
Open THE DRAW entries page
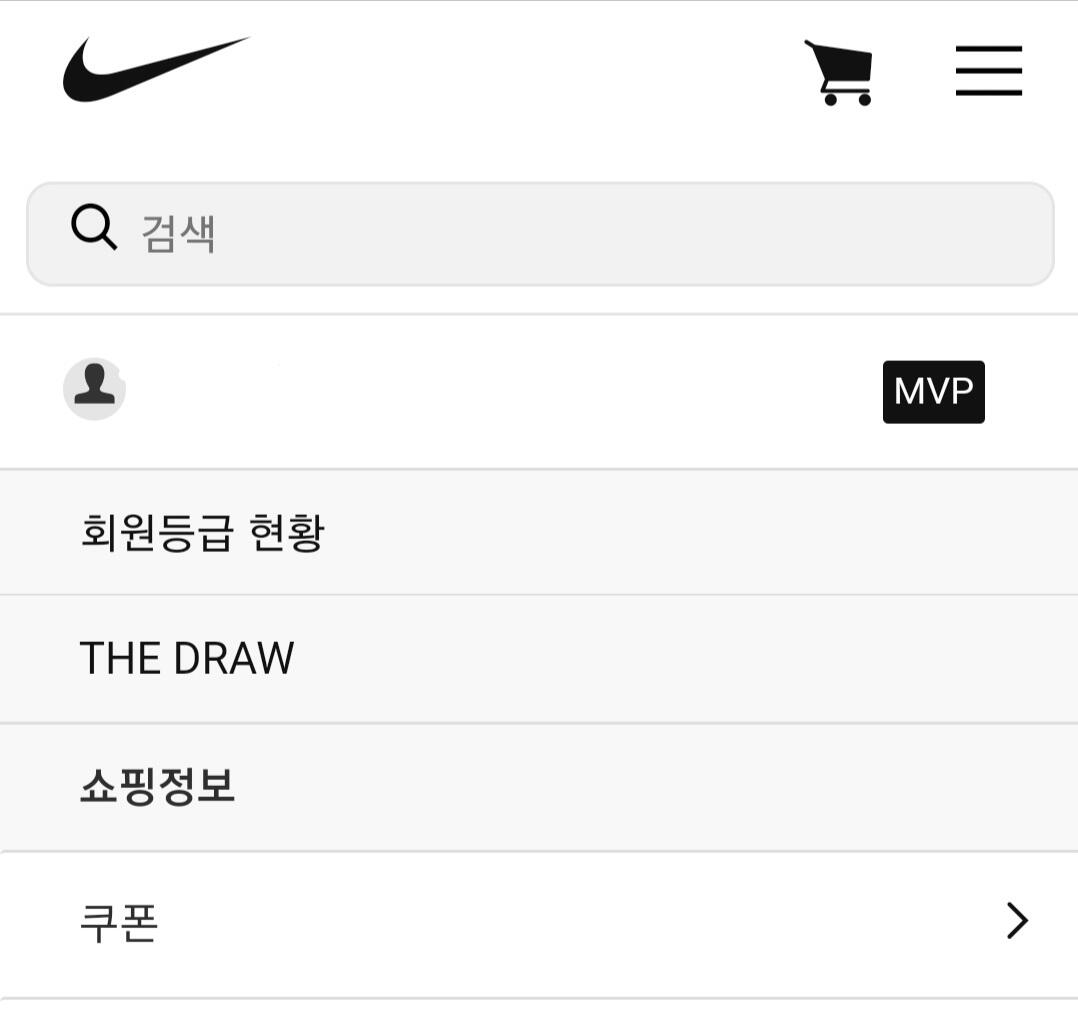click(x=187, y=659)
